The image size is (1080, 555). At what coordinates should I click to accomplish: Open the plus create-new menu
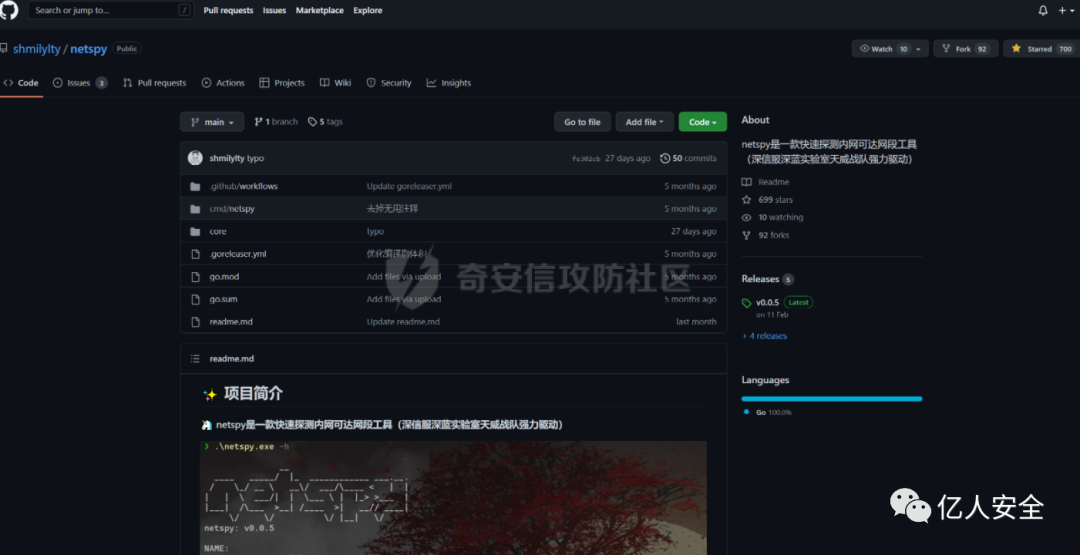click(1065, 10)
